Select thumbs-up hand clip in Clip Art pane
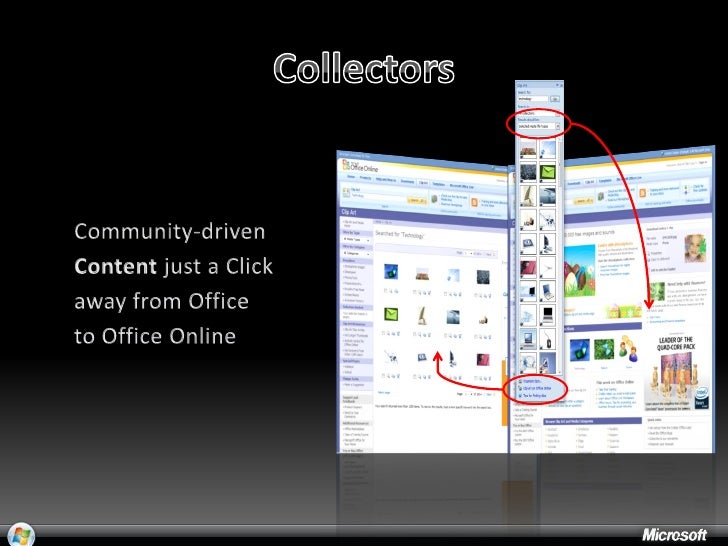This screenshot has height=546, width=728. [x=528, y=220]
